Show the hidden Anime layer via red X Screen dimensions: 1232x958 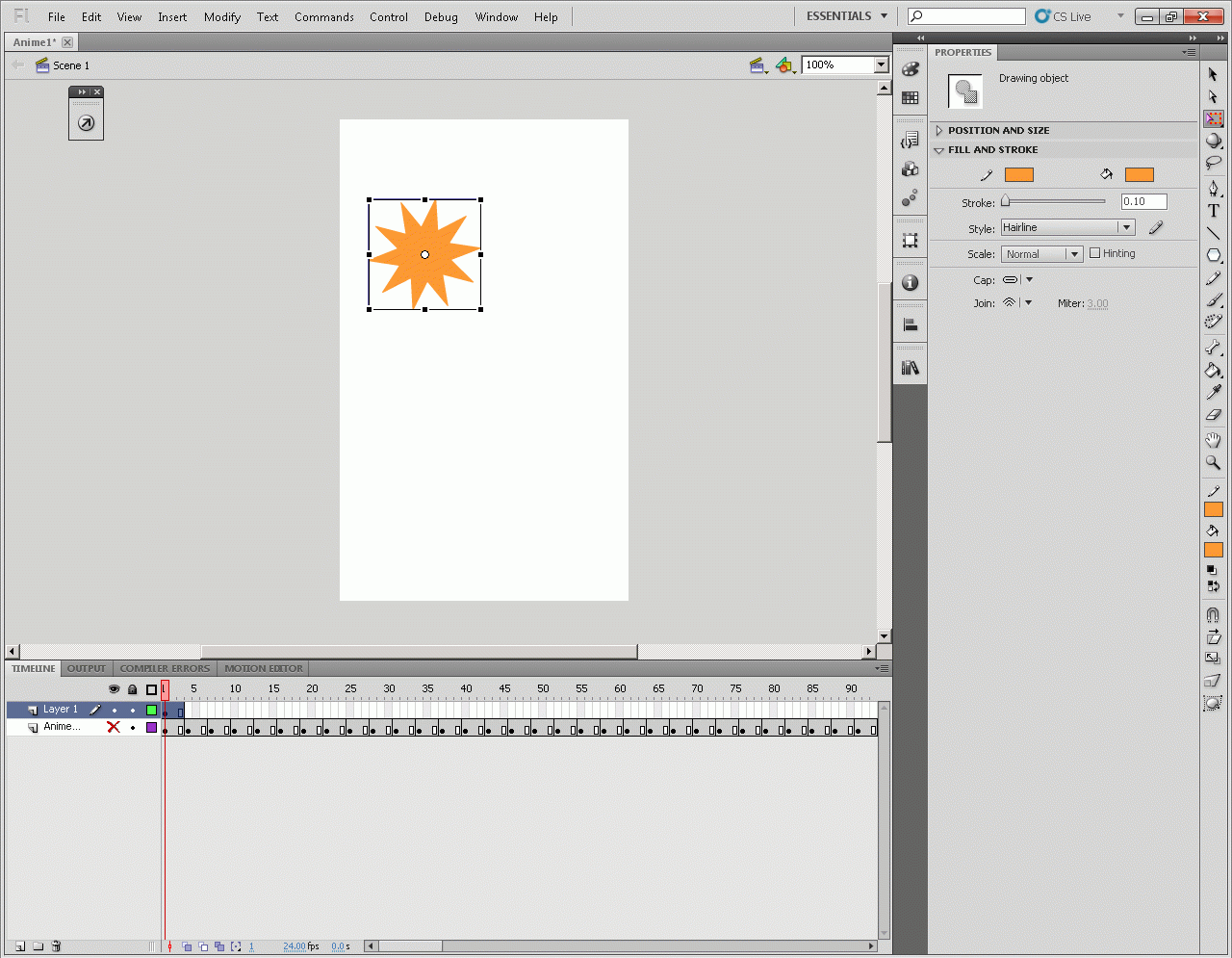click(114, 727)
